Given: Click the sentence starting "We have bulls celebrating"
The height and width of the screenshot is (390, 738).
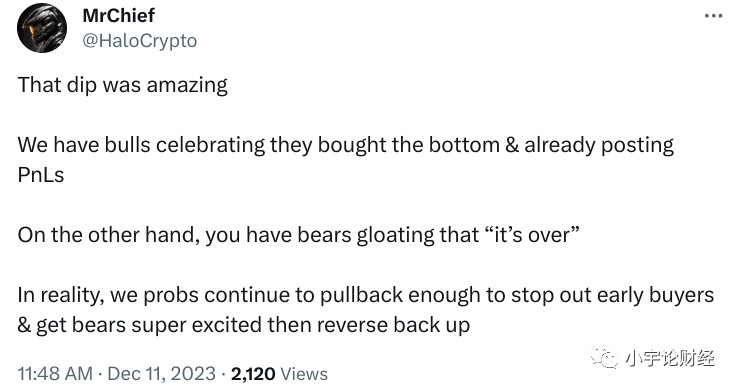Looking at the screenshot, I should (345, 160).
